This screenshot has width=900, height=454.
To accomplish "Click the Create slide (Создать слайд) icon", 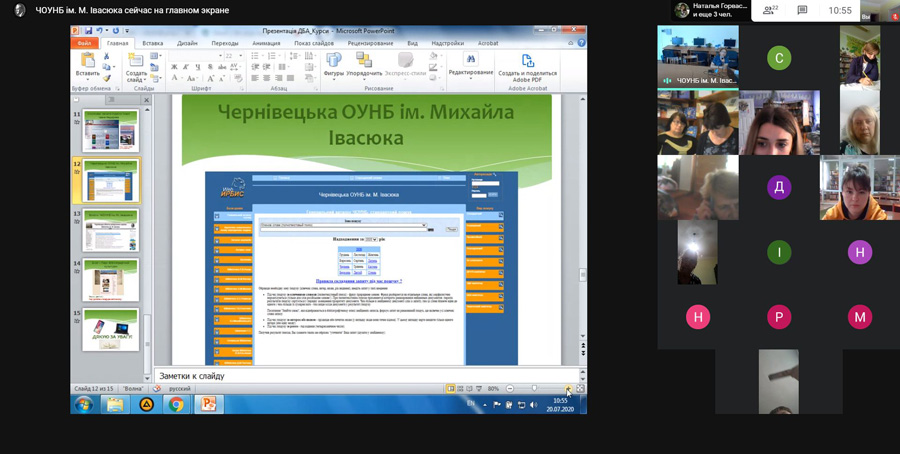I will point(135,61).
